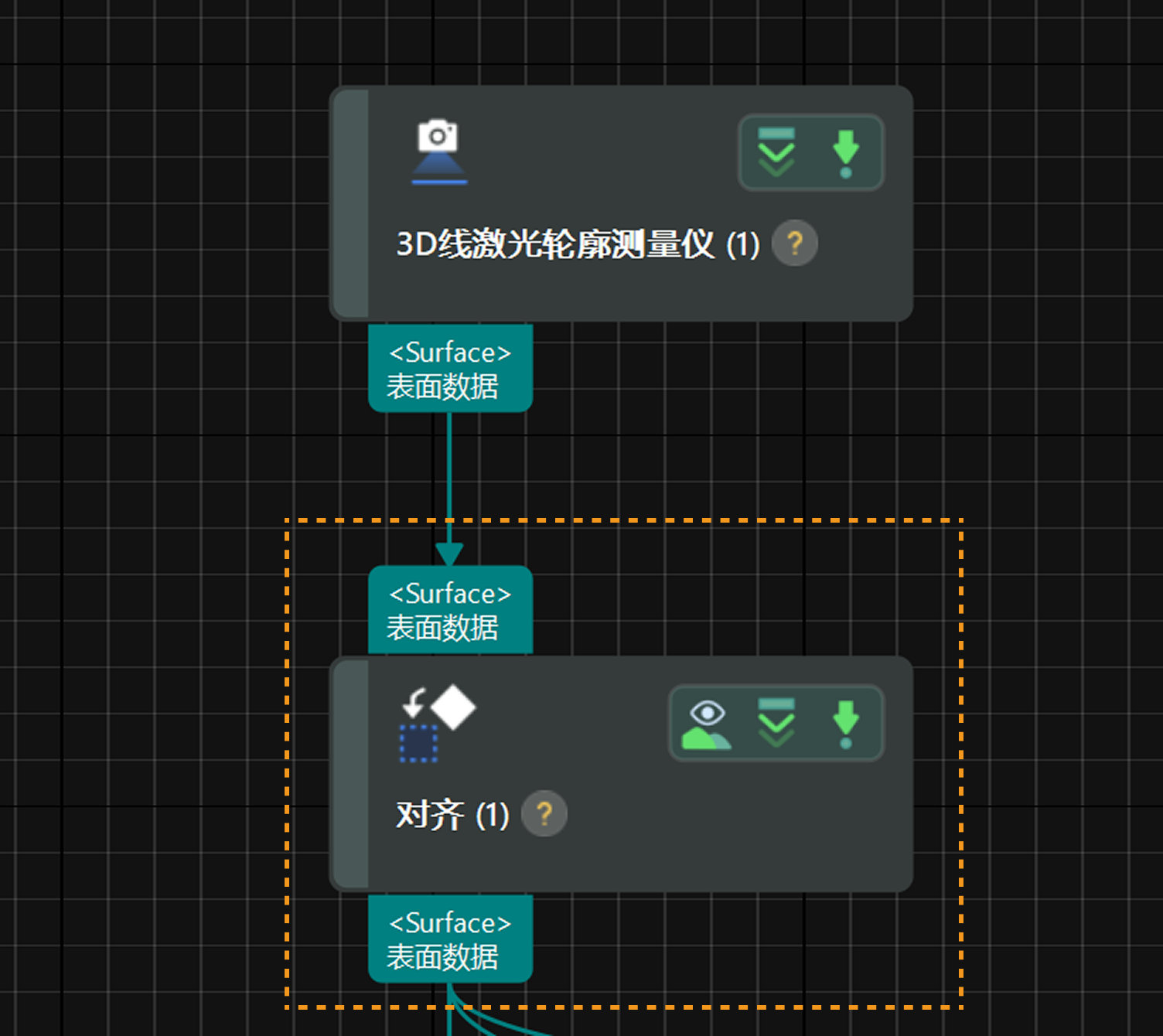Click the green down-arrow icon on the 3D线激光轮廓测量仪 node

[x=845, y=152]
